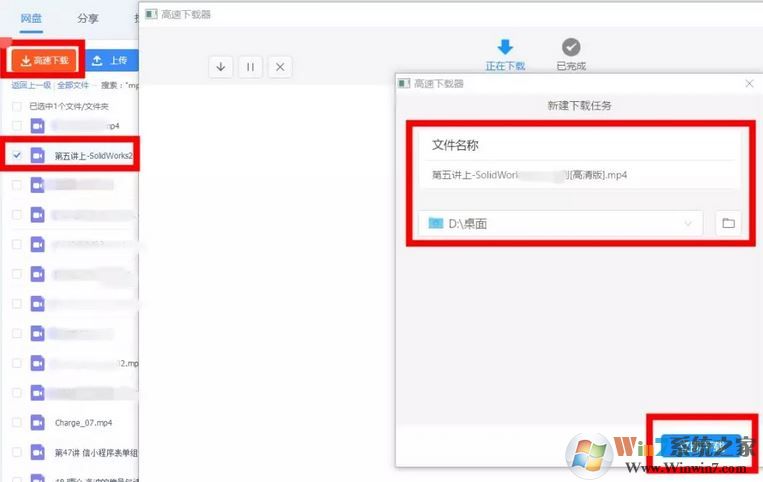
Task: Click the Charge_07.mp4 video file icon
Action: tap(37, 422)
